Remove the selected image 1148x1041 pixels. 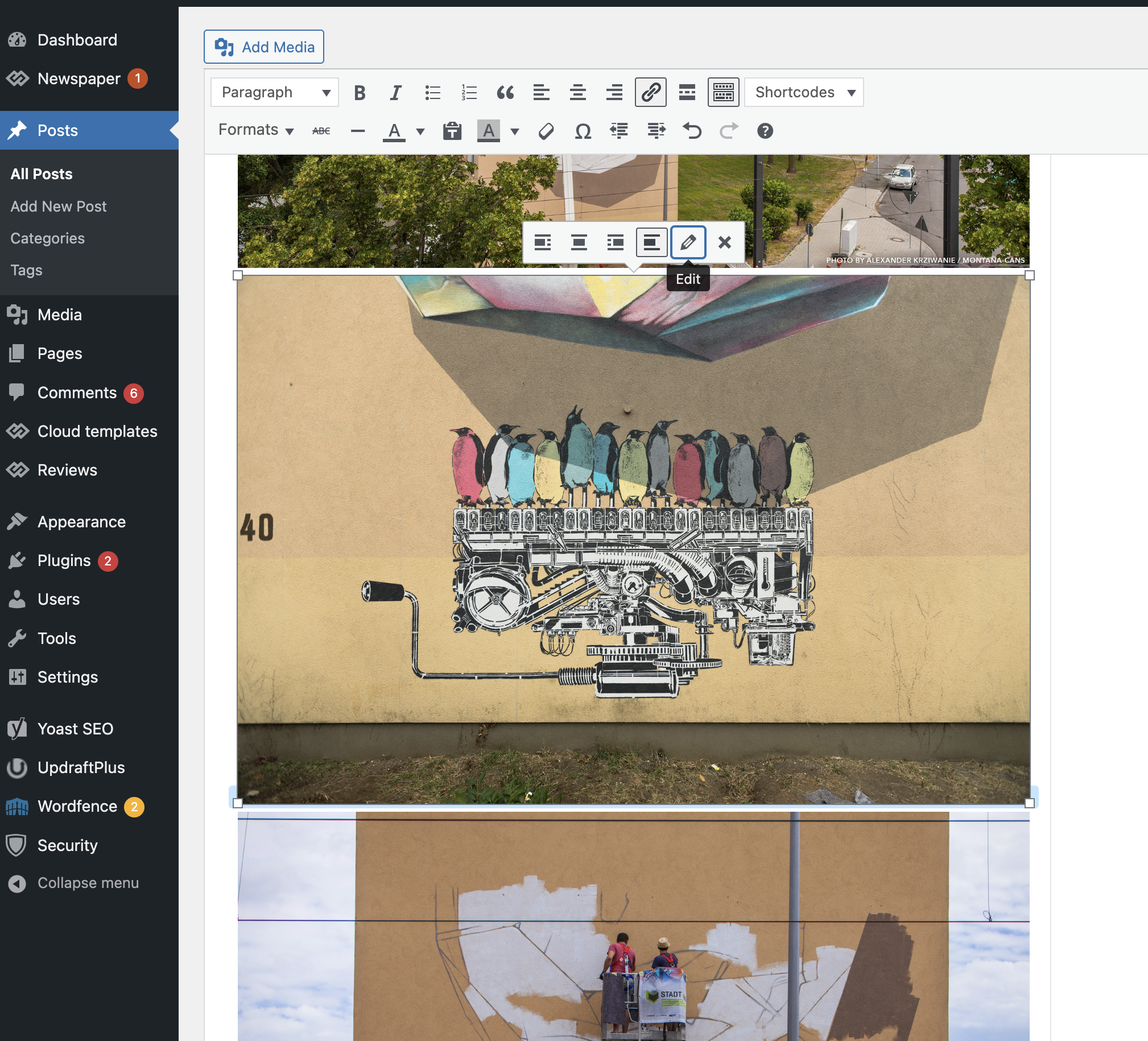(724, 242)
